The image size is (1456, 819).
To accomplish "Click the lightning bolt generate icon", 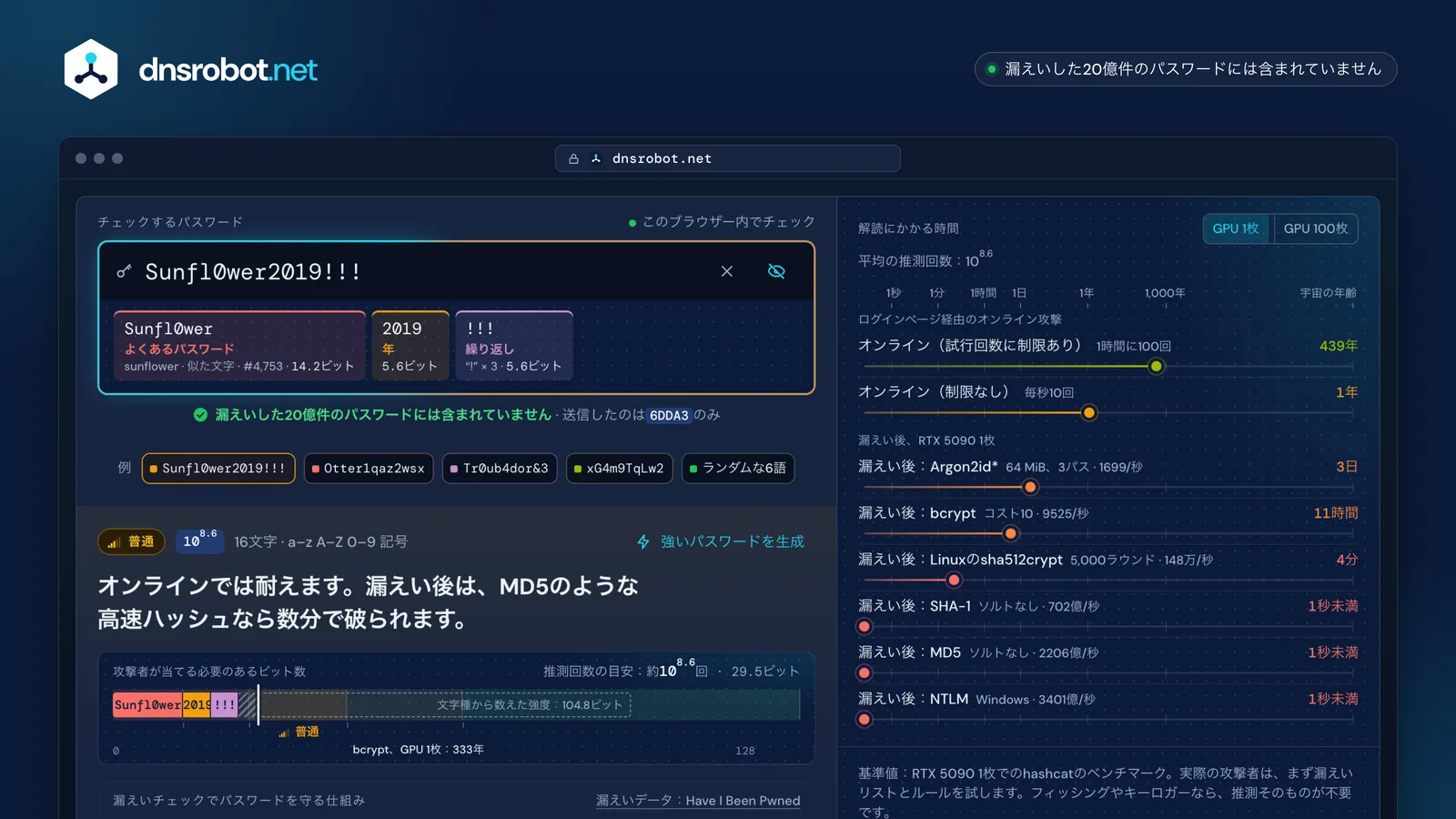I will pyautogui.click(x=643, y=541).
